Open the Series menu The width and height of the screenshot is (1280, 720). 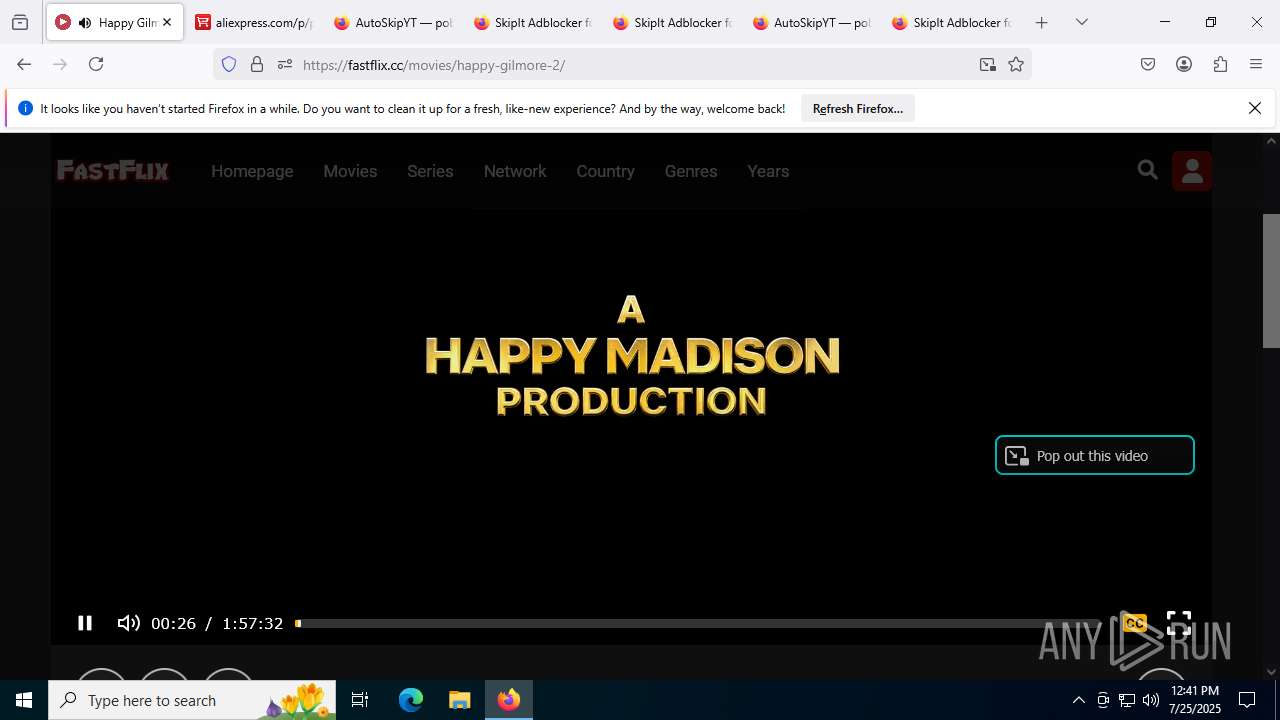coord(430,171)
